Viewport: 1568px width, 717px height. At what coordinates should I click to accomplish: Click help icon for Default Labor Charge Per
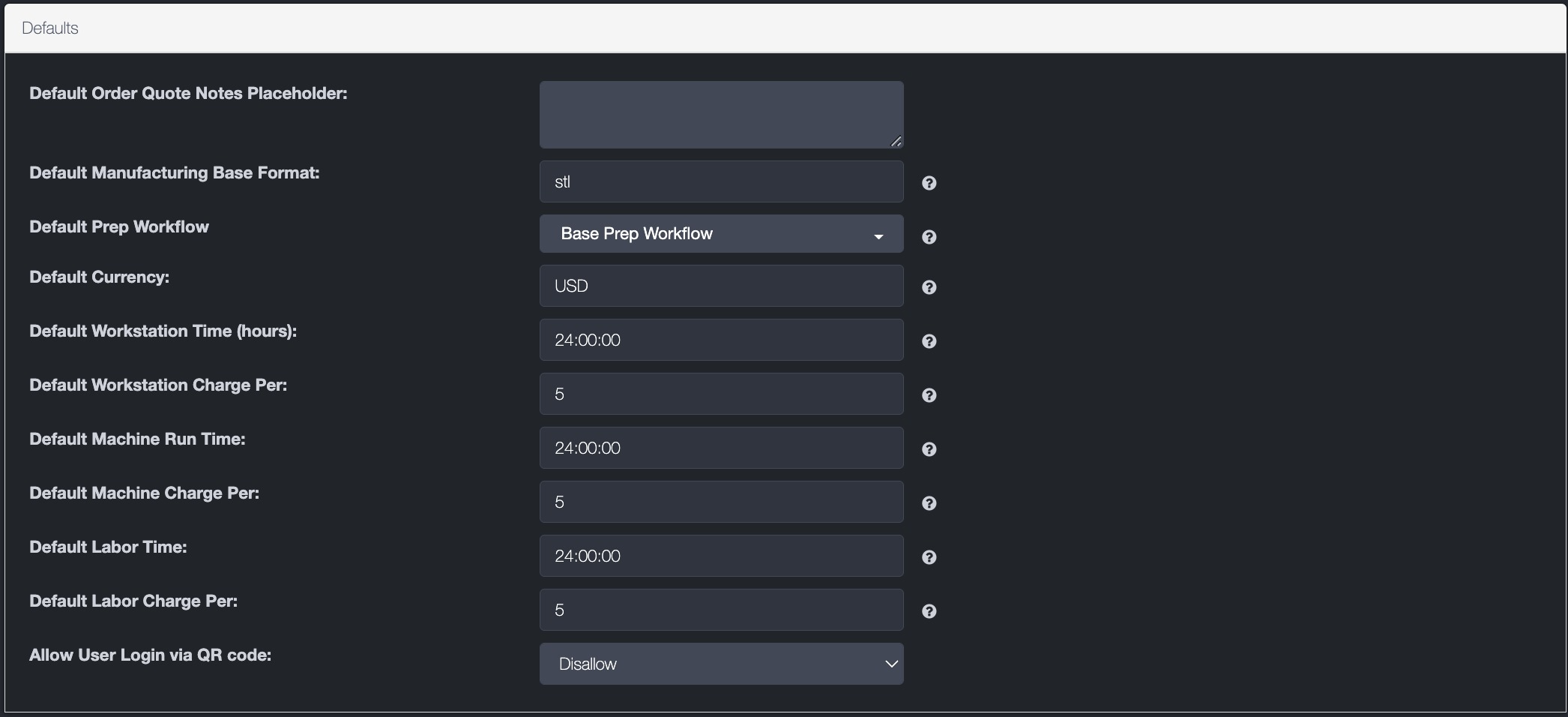coord(929,611)
